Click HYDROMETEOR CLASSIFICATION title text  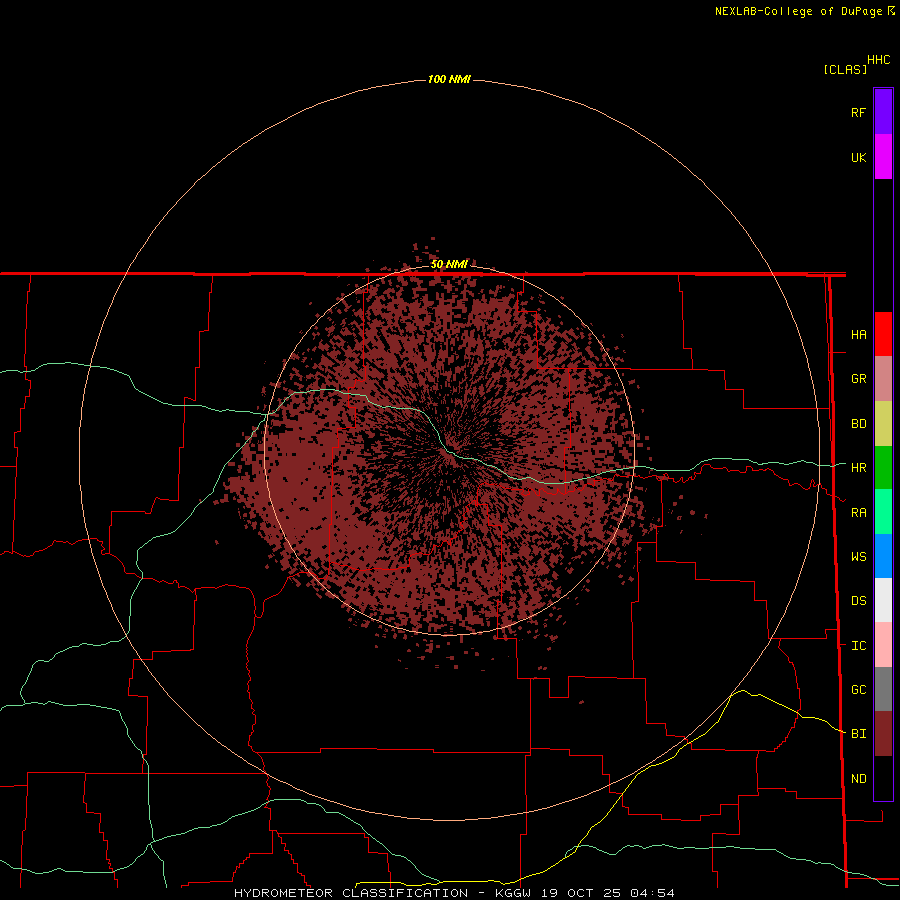tap(351, 893)
